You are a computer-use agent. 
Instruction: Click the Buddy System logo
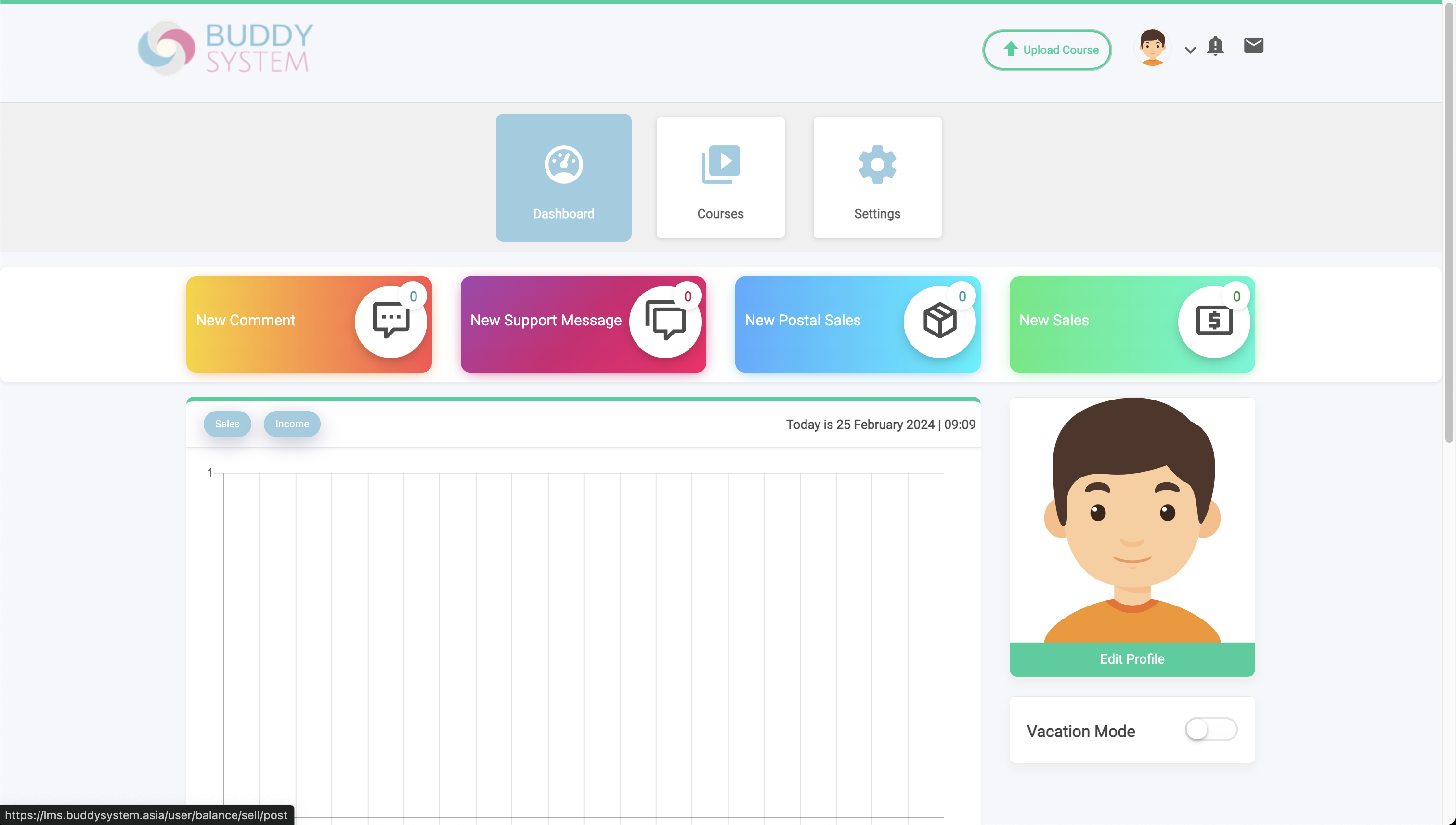[225, 48]
